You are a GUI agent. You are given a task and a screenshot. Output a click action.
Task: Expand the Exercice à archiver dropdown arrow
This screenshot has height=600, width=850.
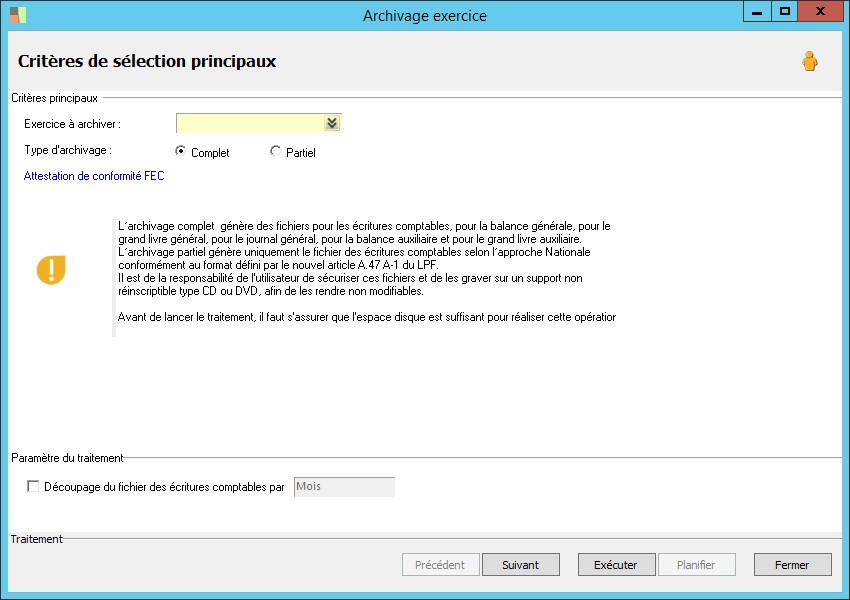coord(332,123)
